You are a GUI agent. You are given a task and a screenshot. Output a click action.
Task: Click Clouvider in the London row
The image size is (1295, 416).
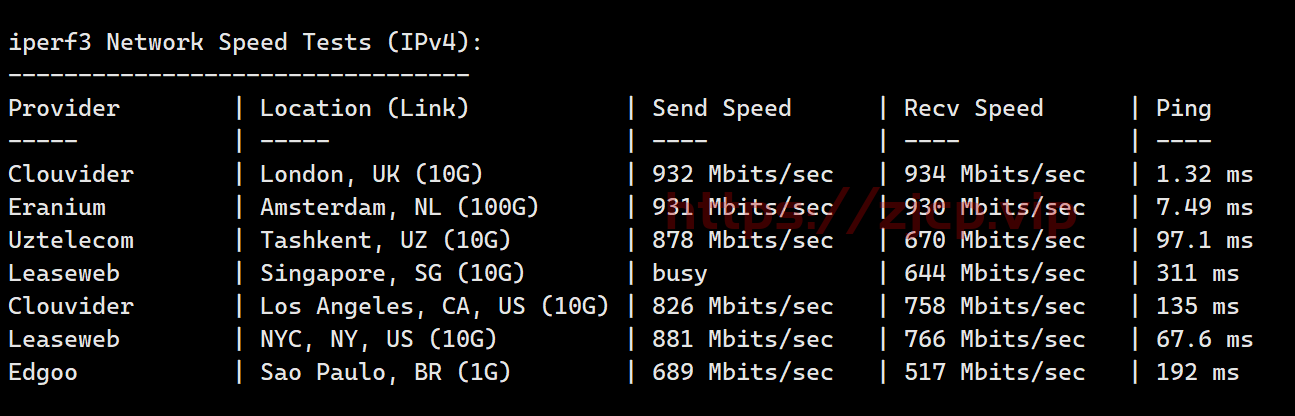coord(71,174)
